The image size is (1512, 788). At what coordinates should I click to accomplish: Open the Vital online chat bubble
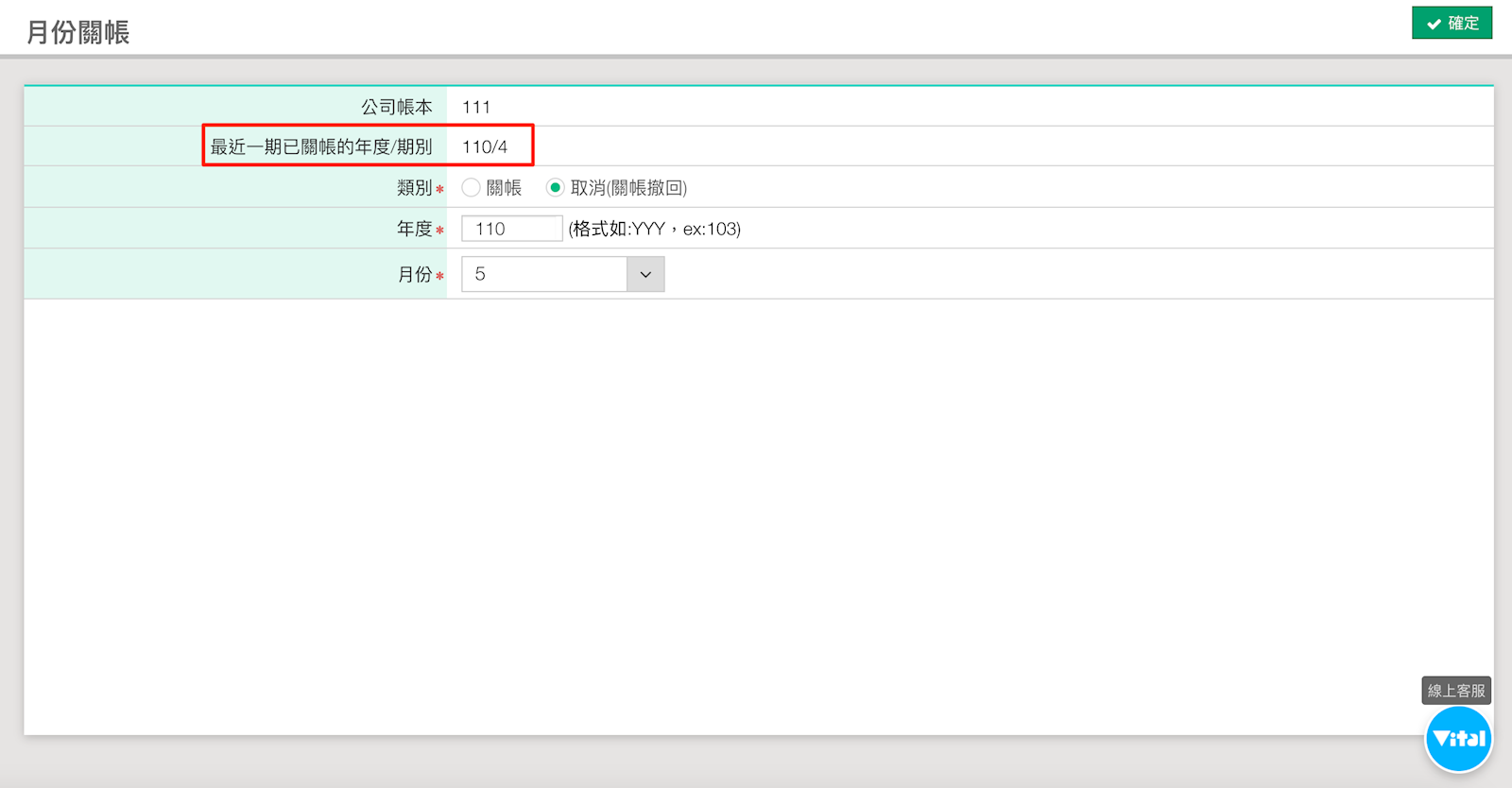(1458, 739)
